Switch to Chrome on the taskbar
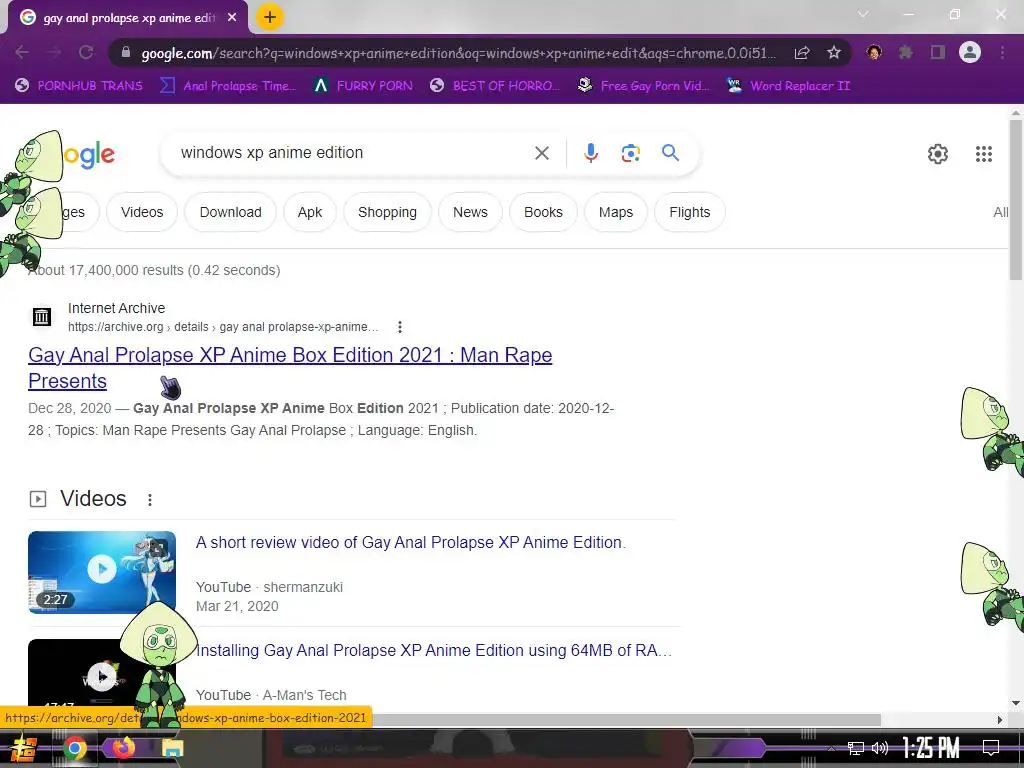 point(74,748)
